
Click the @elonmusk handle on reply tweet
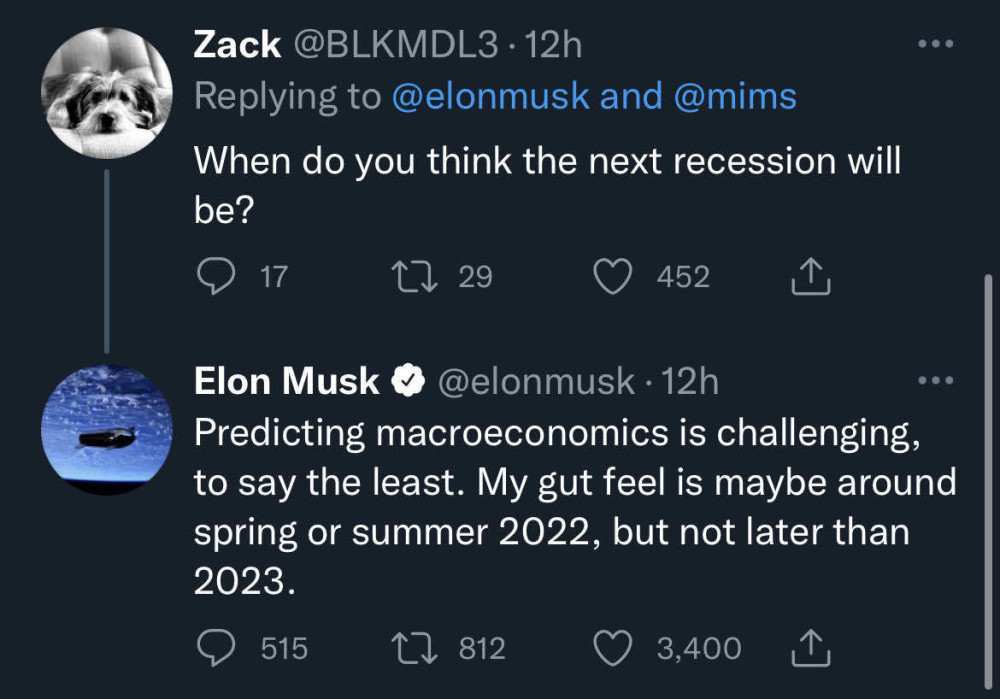(x=536, y=382)
